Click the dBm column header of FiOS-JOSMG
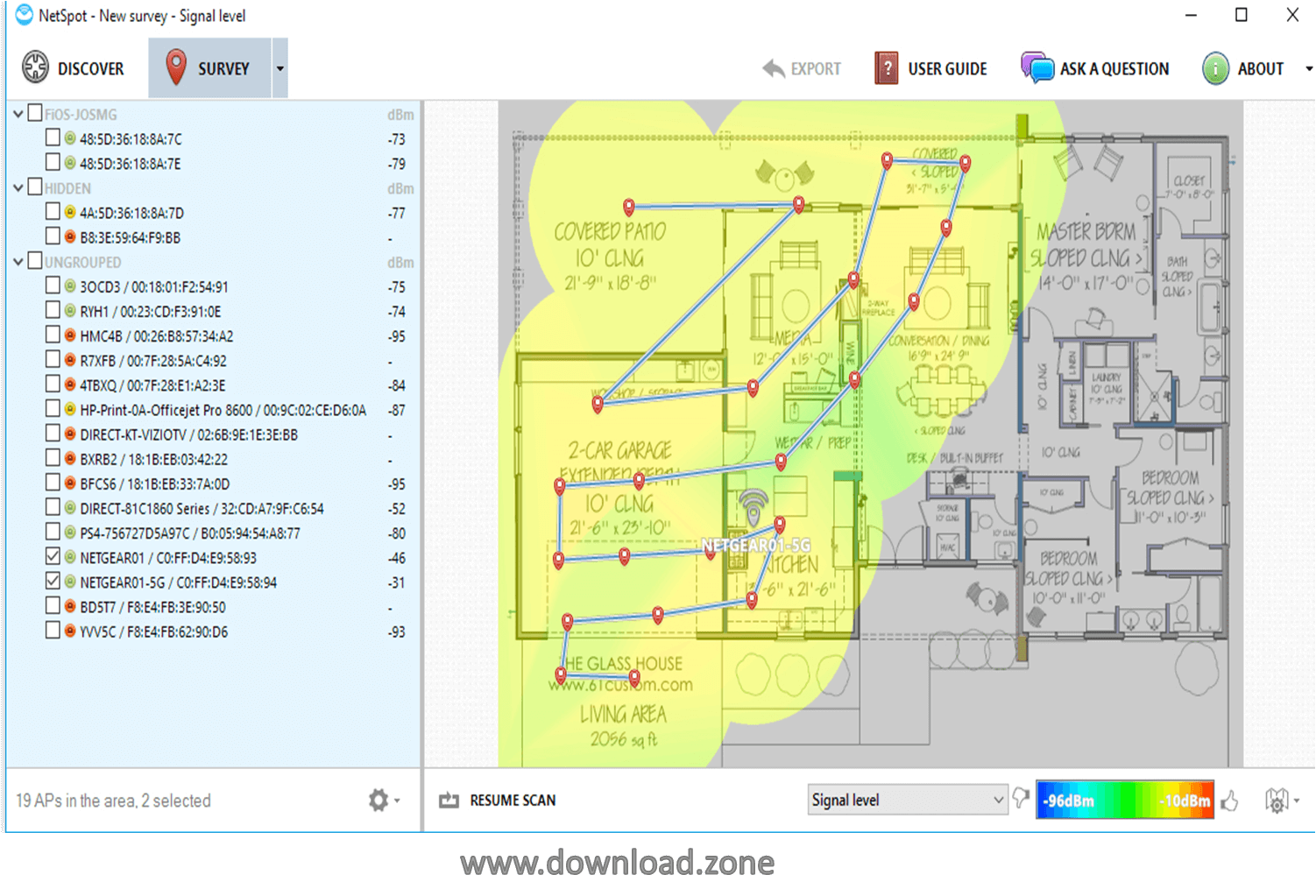This screenshot has width=1316, height=896. point(400,115)
